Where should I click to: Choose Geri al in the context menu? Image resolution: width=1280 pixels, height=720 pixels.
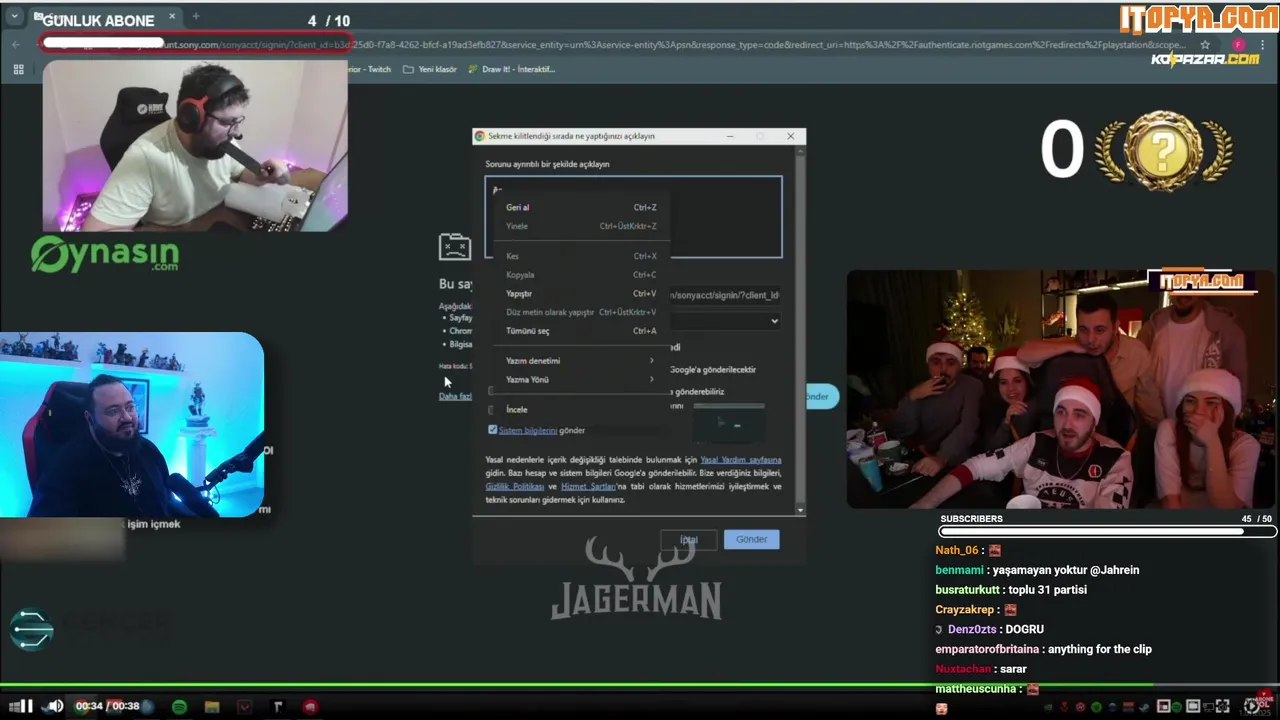pos(580,208)
